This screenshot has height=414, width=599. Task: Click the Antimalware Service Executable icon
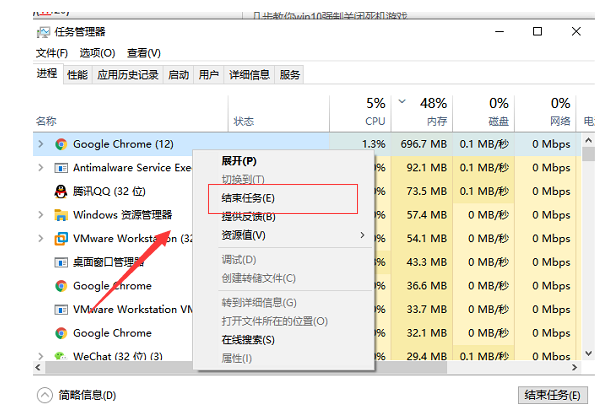pyautogui.click(x=61, y=168)
